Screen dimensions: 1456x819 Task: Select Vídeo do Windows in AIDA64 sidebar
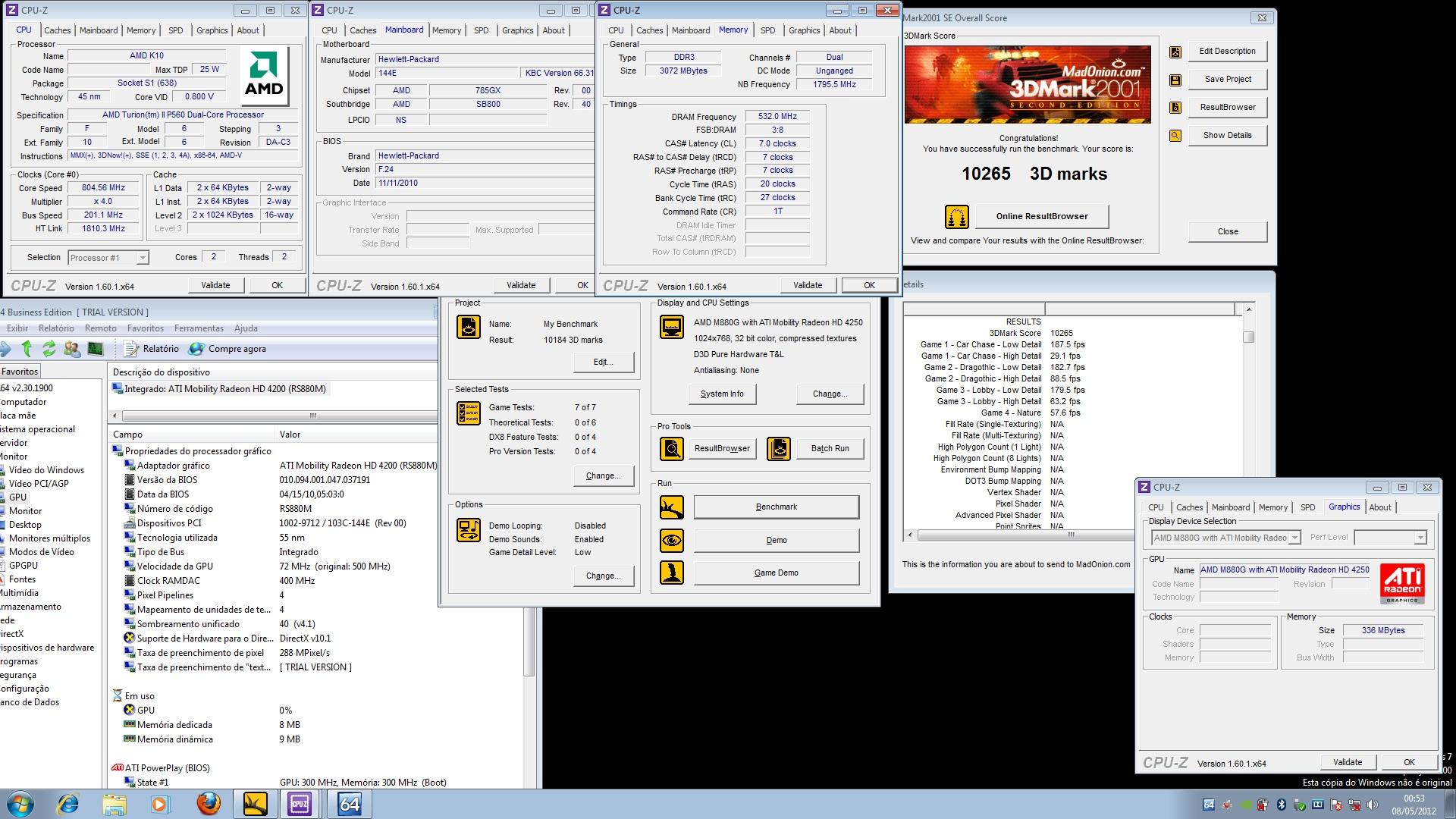click(46, 470)
